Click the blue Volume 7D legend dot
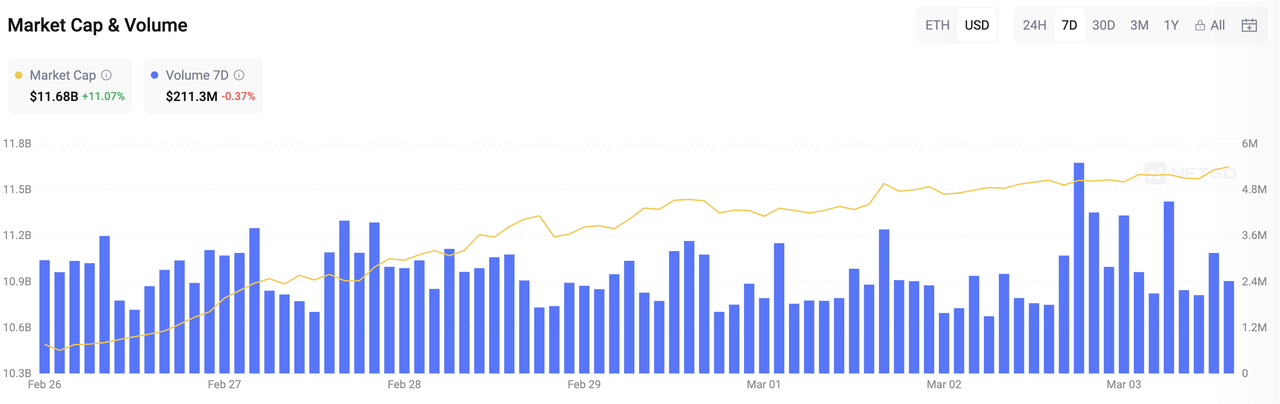 pyautogui.click(x=154, y=75)
